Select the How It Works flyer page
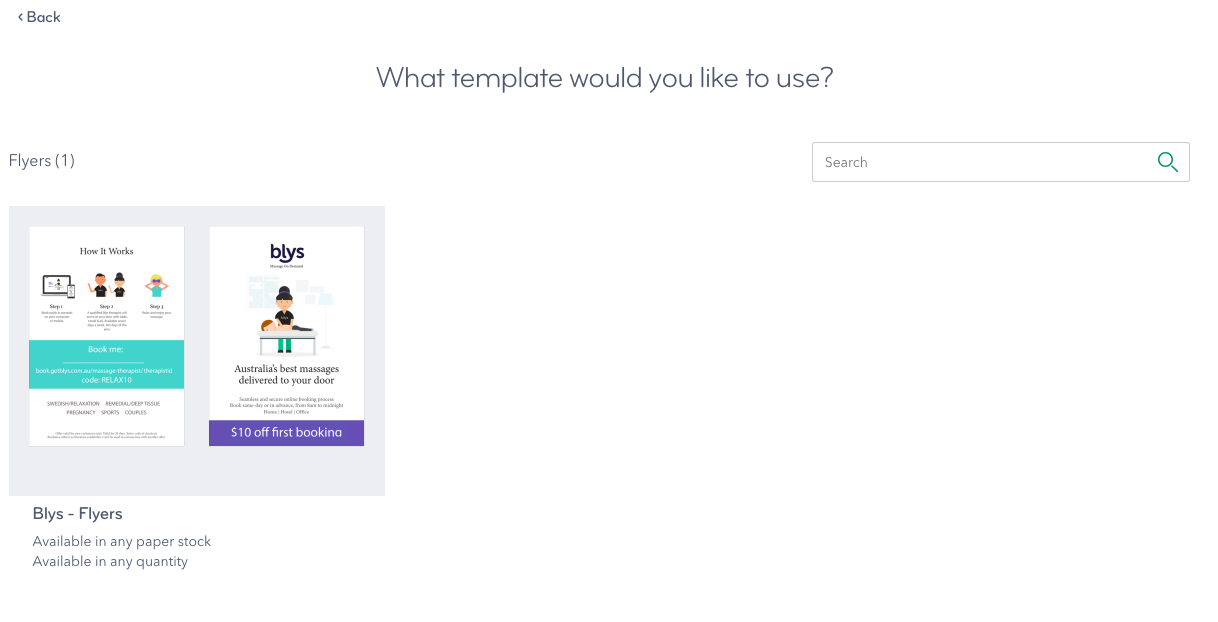 coord(107,336)
